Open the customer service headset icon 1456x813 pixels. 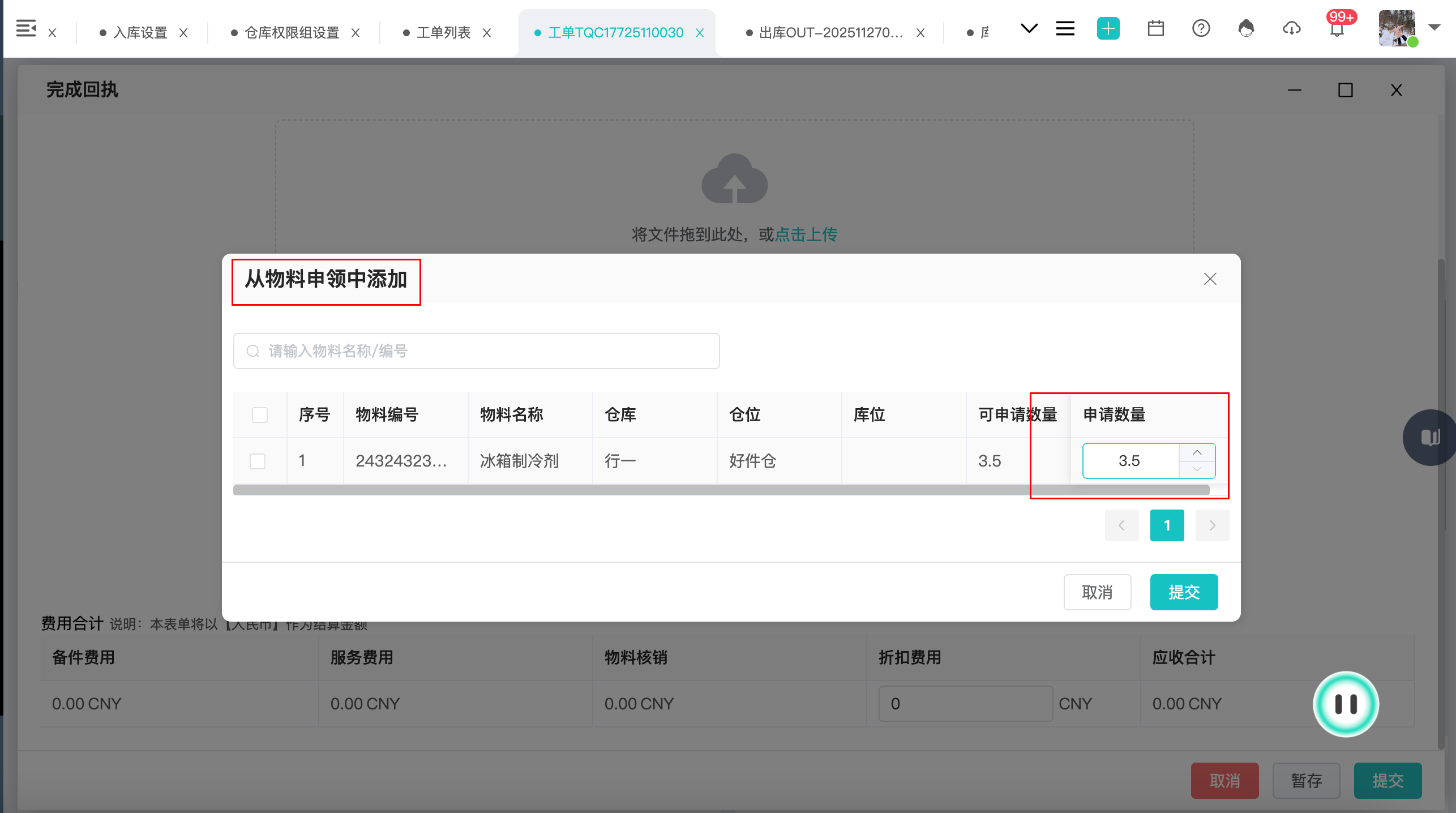[x=1246, y=28]
